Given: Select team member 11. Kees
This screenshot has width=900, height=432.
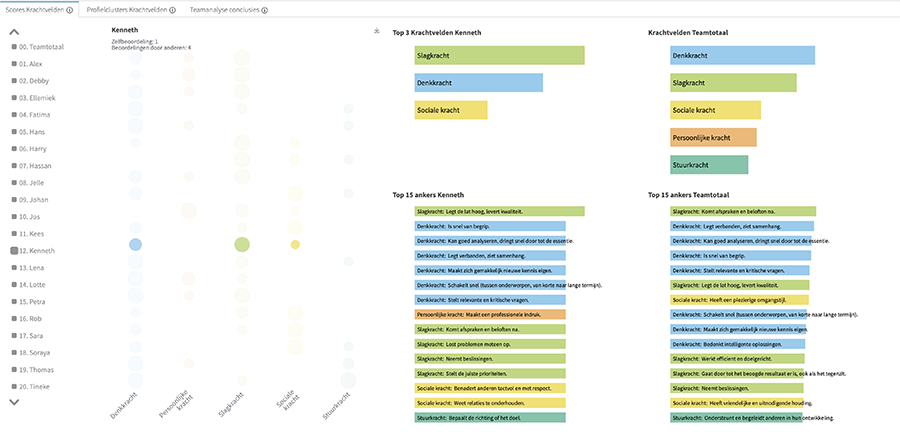Looking at the screenshot, I should [32, 233].
